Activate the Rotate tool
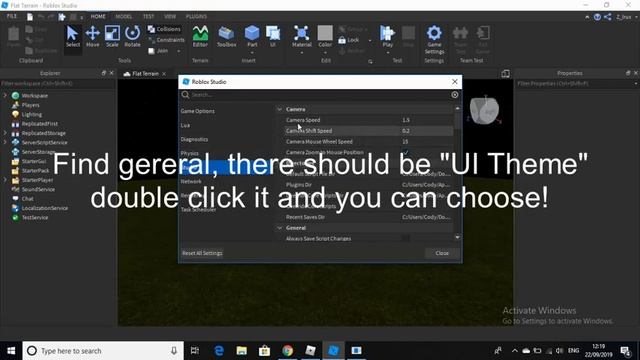This screenshot has width=640, height=360. pyautogui.click(x=132, y=37)
